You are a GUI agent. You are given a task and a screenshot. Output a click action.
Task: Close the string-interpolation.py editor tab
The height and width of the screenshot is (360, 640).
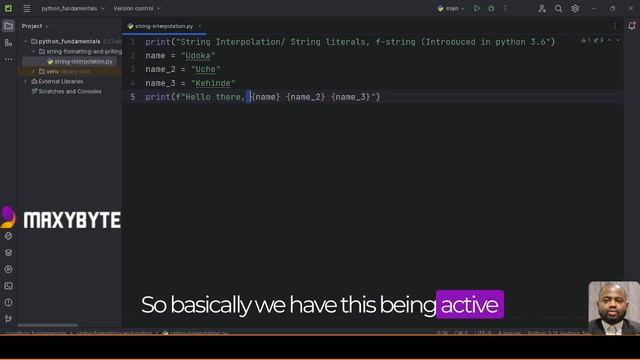200,26
